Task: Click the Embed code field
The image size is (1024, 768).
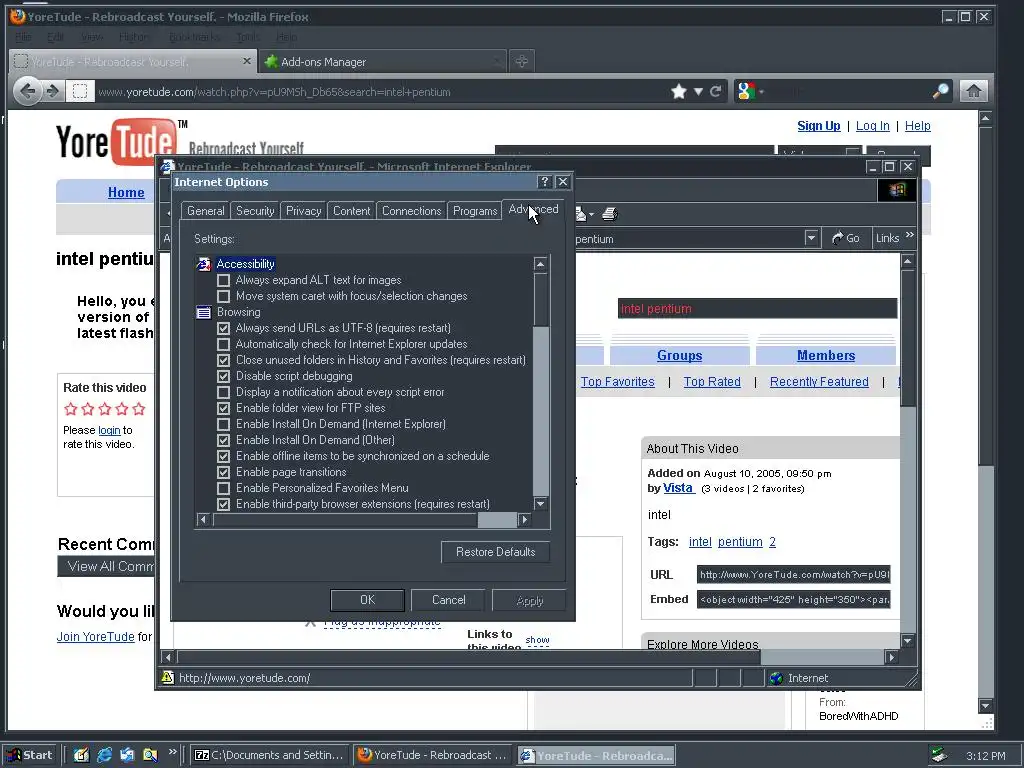Action: click(x=793, y=600)
